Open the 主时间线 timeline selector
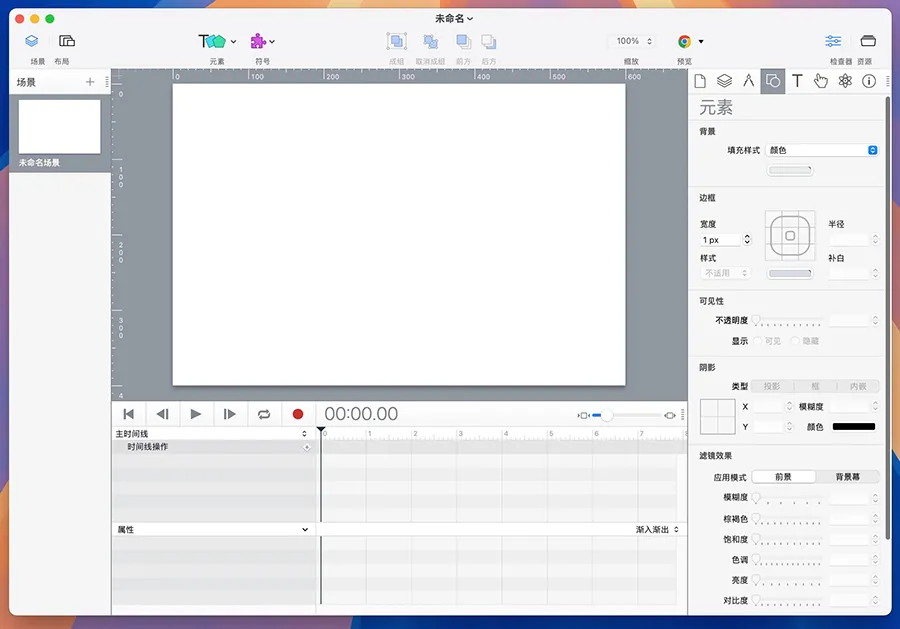 [211, 434]
